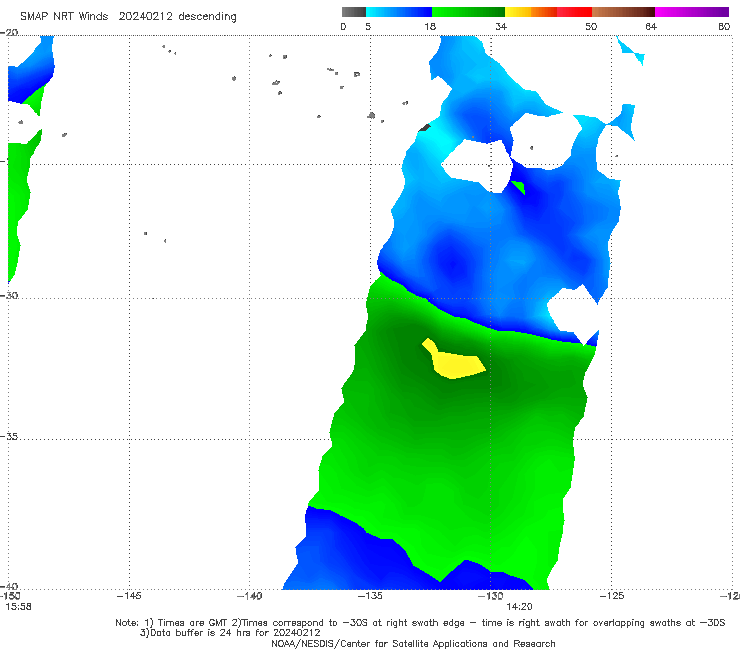This screenshot has height=650, width=740.
Task: Click the 'Times are GMT' note line
Action: point(420,623)
